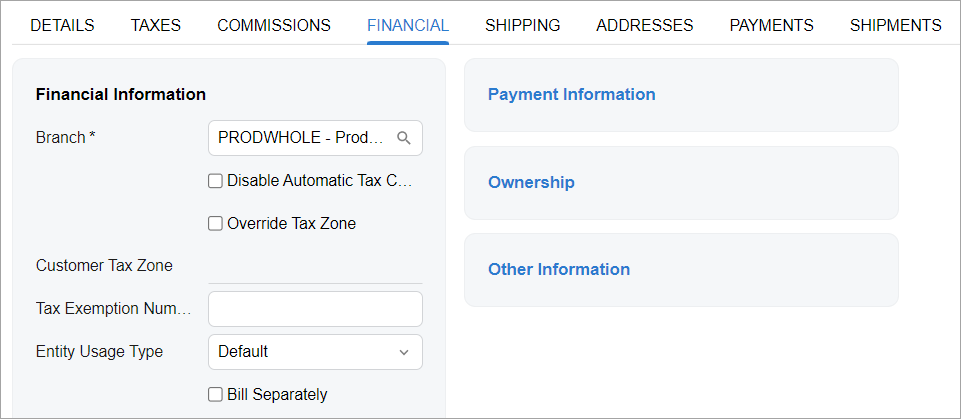Expand the Ownership section
The width and height of the screenshot is (961, 419).
point(531,183)
